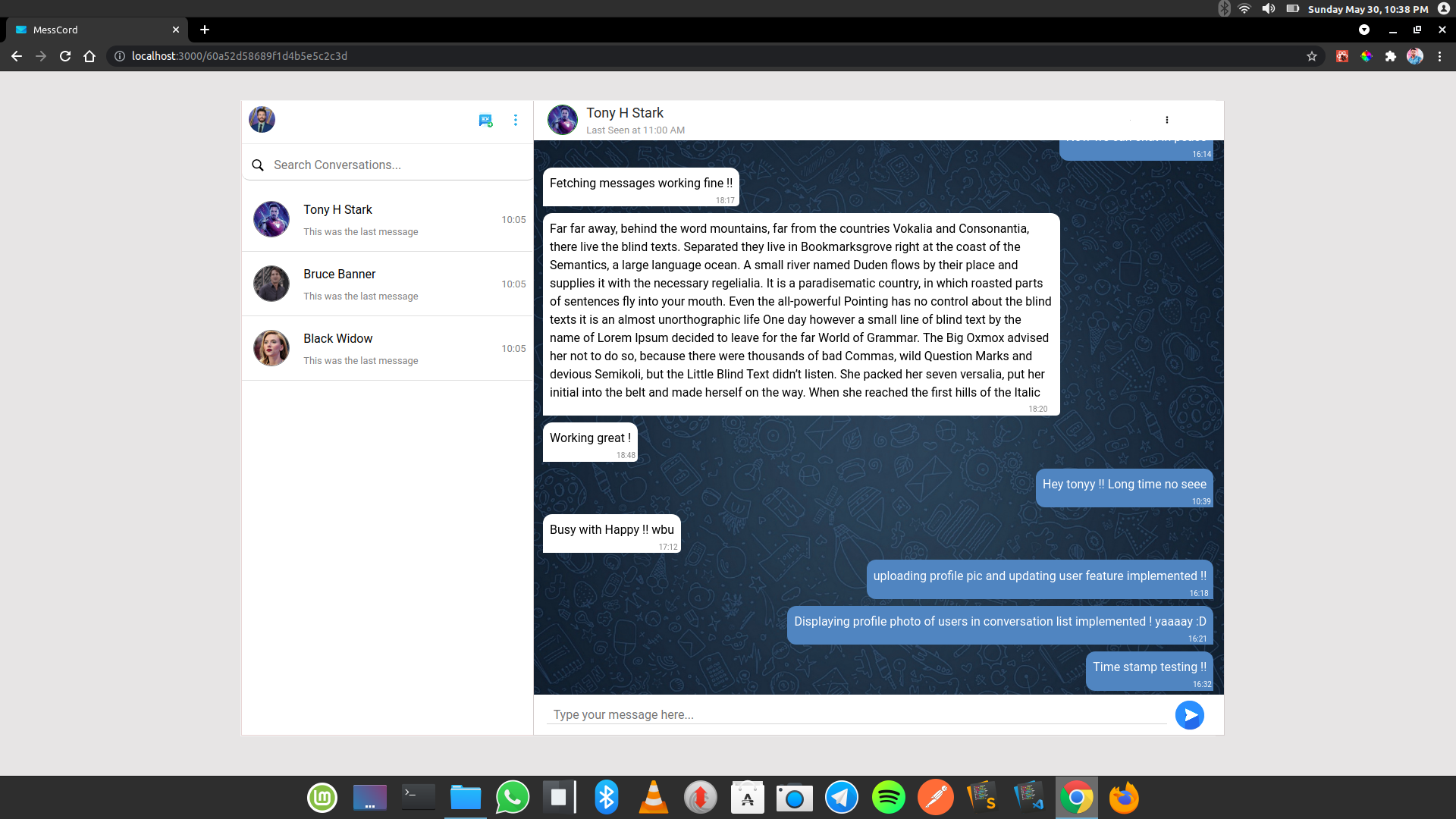Send a message using the blue send arrow

[x=1190, y=714]
